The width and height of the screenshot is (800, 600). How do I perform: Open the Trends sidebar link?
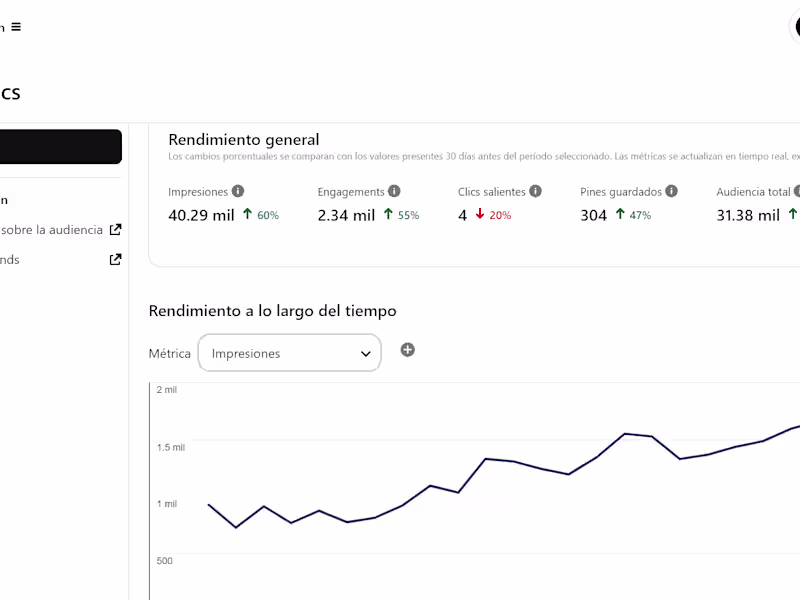(10, 259)
